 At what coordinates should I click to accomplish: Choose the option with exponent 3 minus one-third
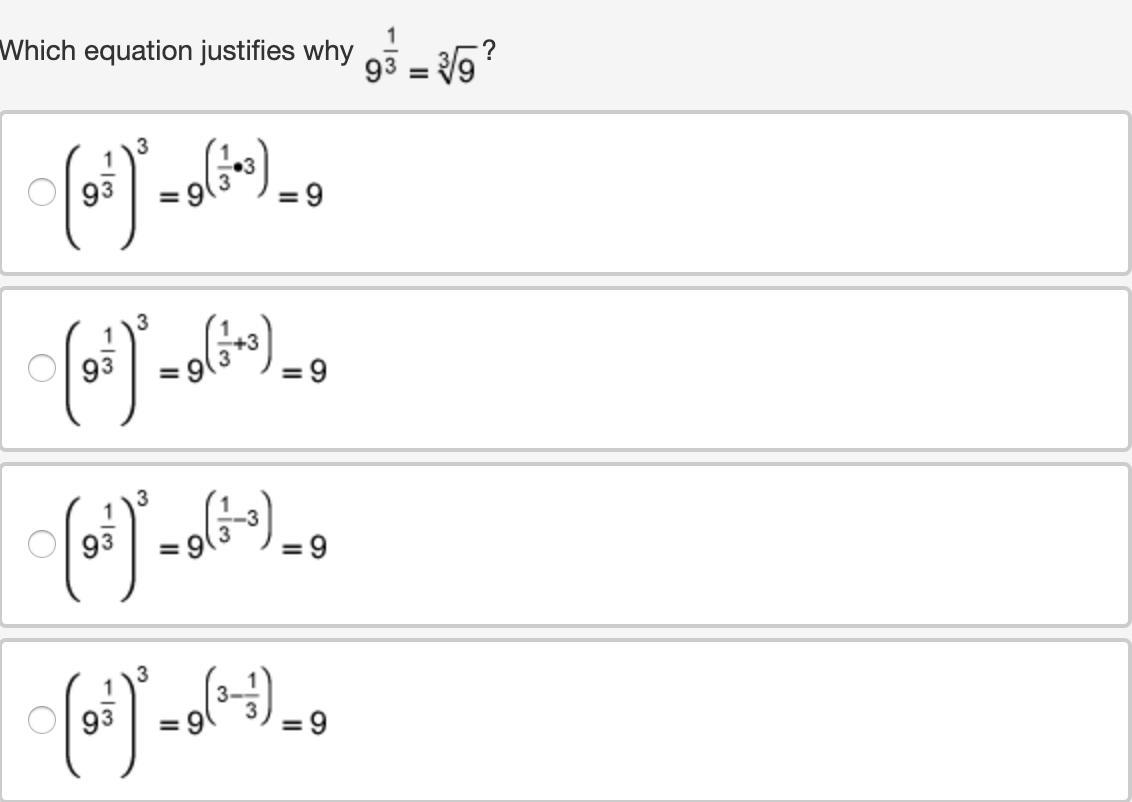(41, 719)
